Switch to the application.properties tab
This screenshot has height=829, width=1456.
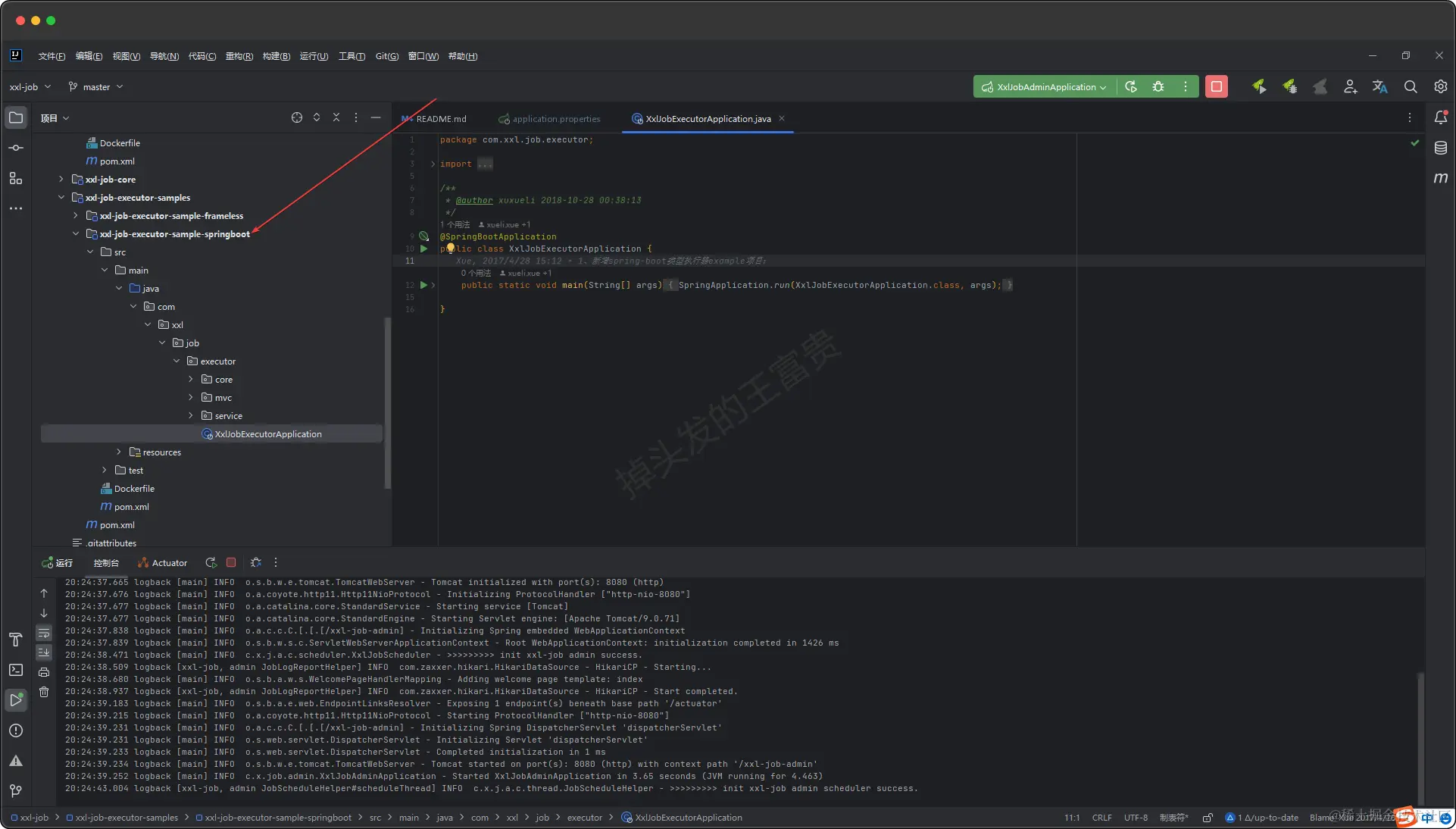coord(555,119)
